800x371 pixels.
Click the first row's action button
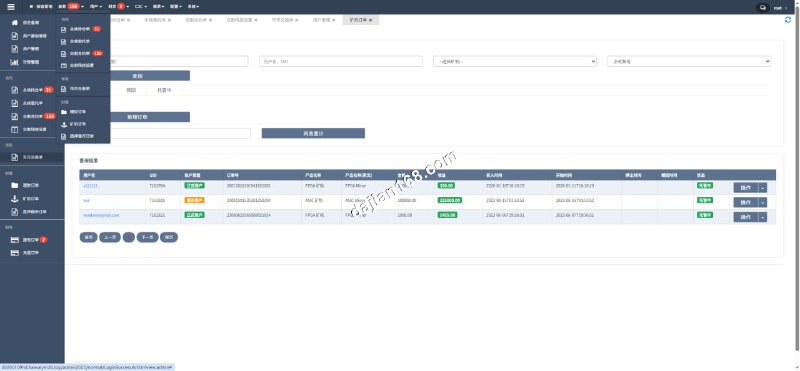pyautogui.click(x=745, y=188)
